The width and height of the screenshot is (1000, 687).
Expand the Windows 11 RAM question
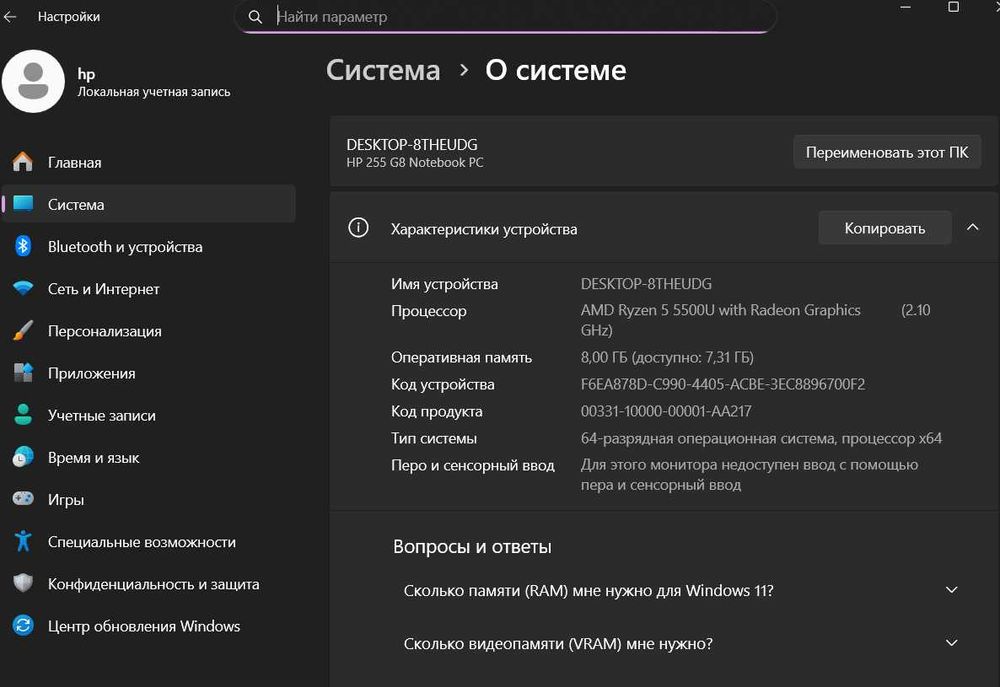[951, 590]
